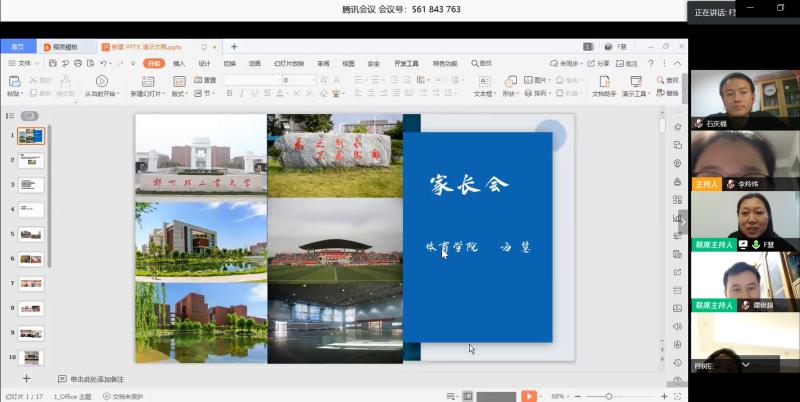This screenshot has height=402, width=800.
Task: Switch to the 稻壳模板 template tab
Action: 69,46
